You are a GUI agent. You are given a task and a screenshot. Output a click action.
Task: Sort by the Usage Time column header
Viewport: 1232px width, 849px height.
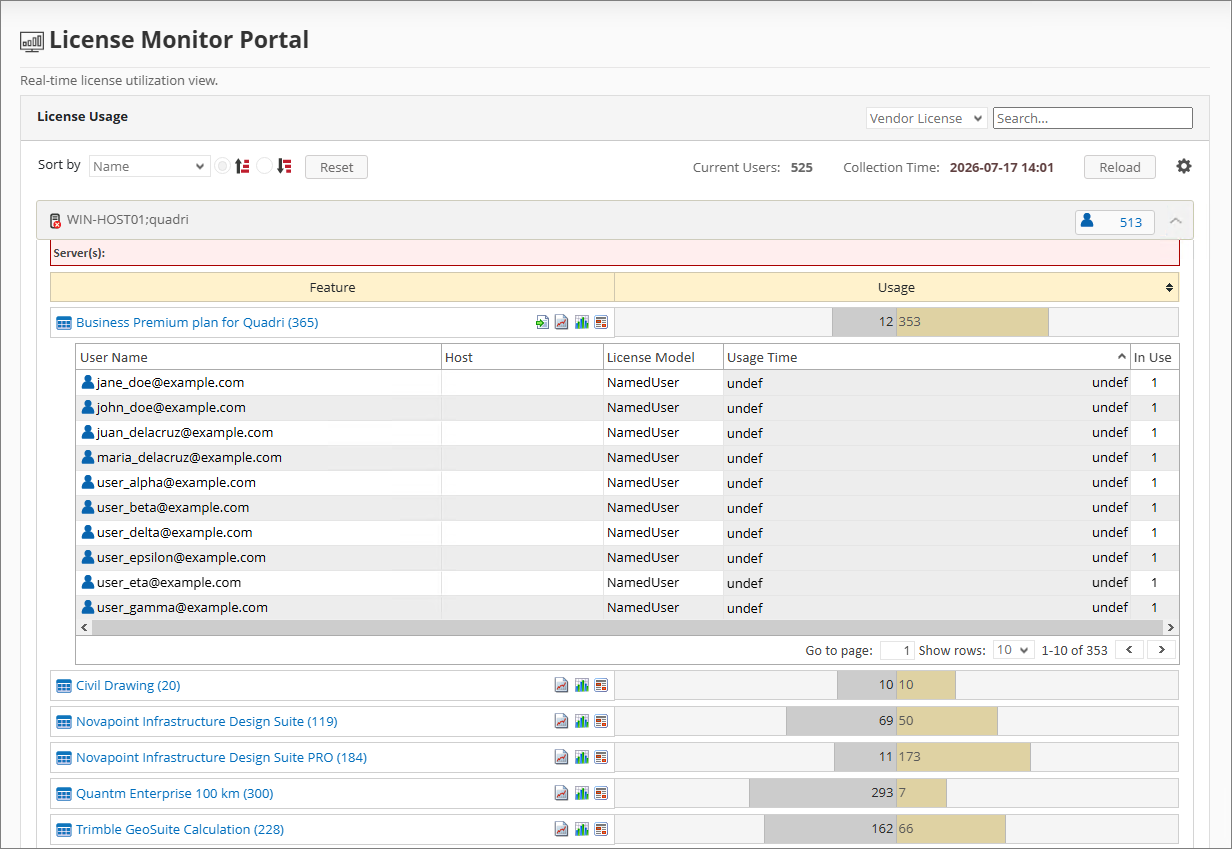926,357
